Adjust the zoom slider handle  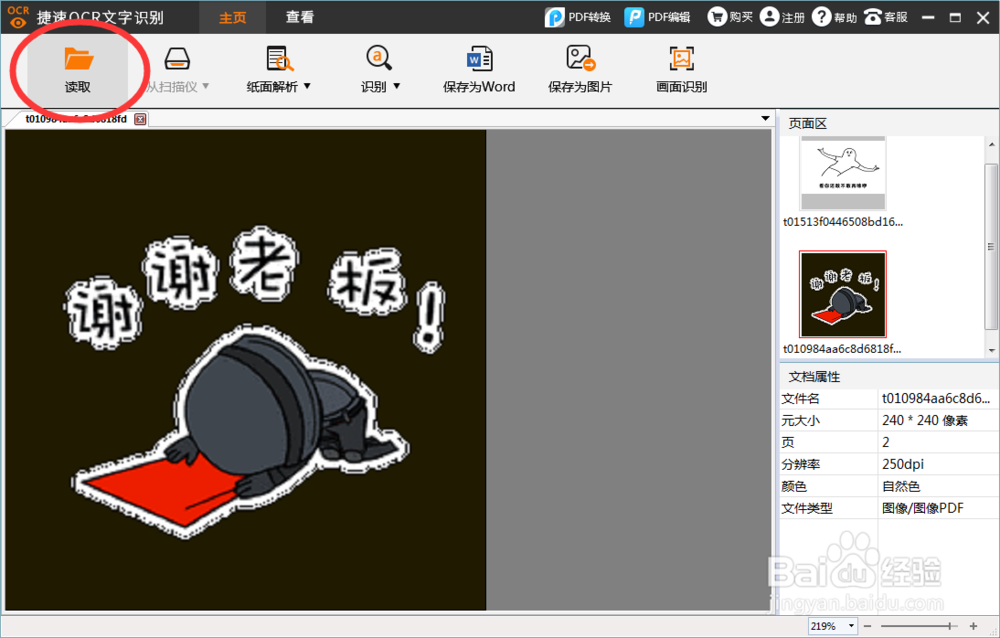coord(950,627)
